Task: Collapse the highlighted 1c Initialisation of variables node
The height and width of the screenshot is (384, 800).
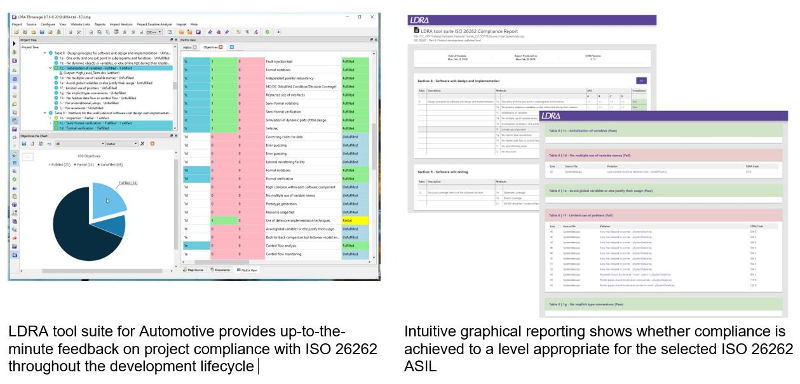Action: click(x=51, y=68)
